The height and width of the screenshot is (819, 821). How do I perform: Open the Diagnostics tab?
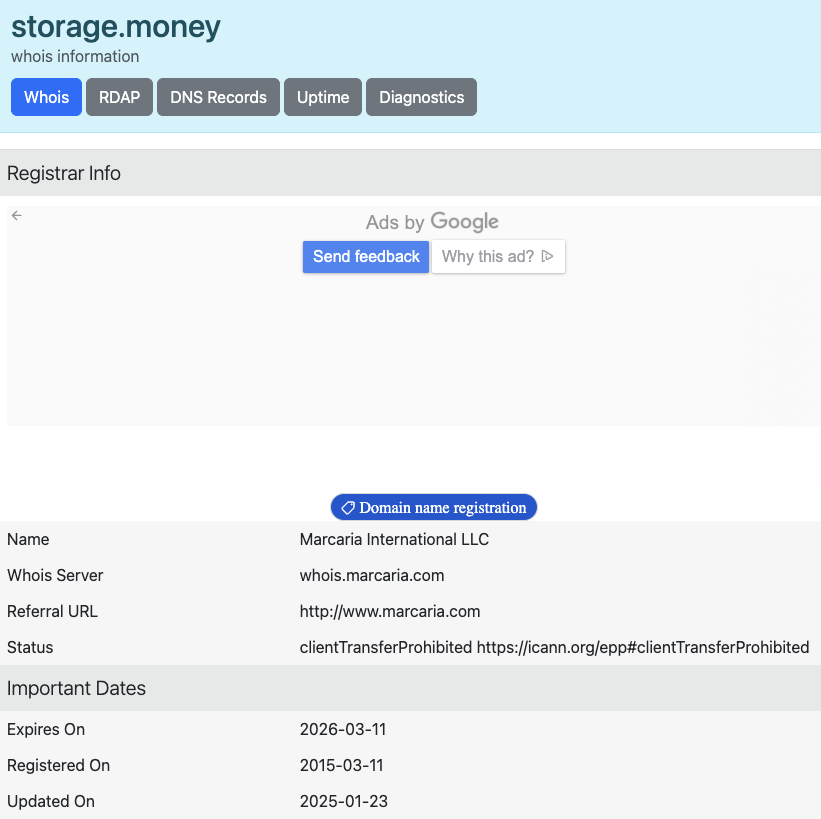[x=421, y=97]
